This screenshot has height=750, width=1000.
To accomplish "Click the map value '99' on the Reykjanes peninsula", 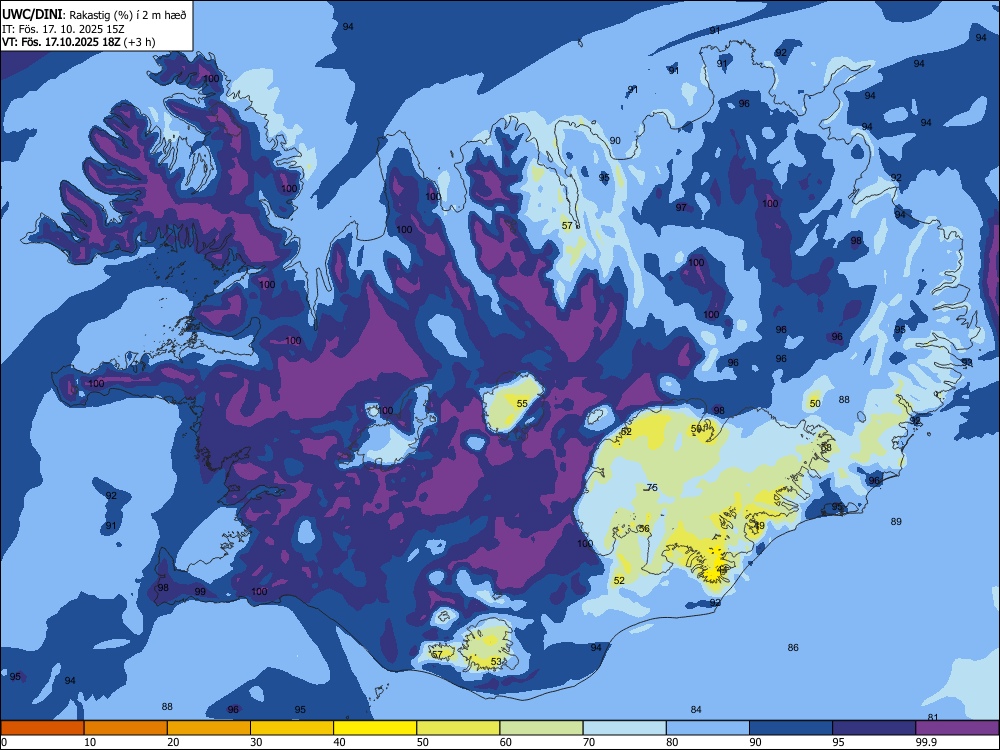I will click(x=200, y=591).
